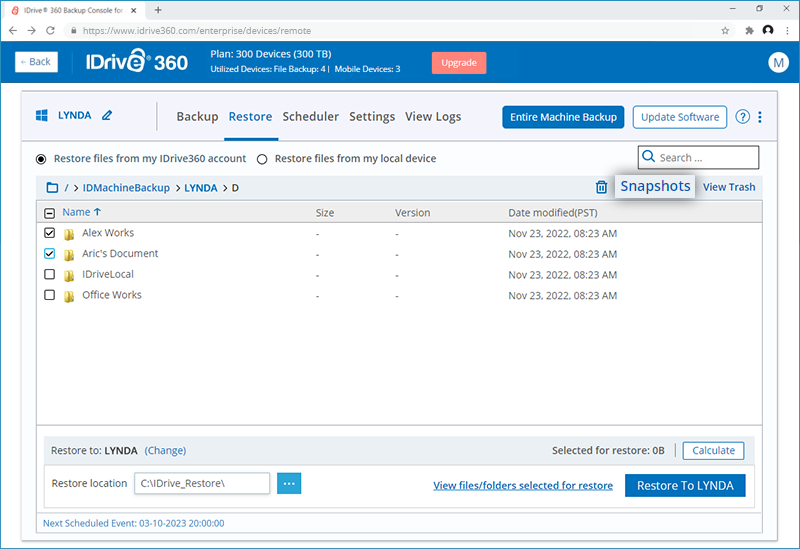Click the browse button with three dots
The width and height of the screenshot is (800, 549).
click(x=289, y=483)
